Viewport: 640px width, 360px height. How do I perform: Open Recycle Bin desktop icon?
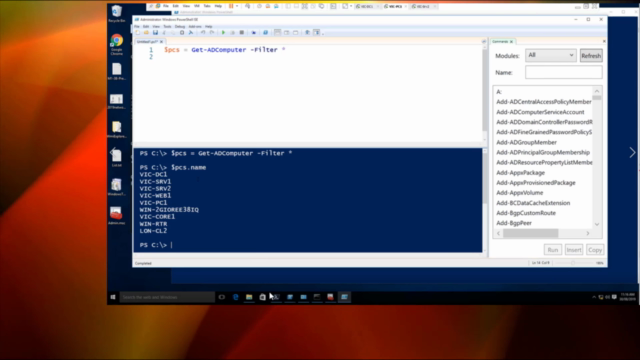click(x=116, y=13)
